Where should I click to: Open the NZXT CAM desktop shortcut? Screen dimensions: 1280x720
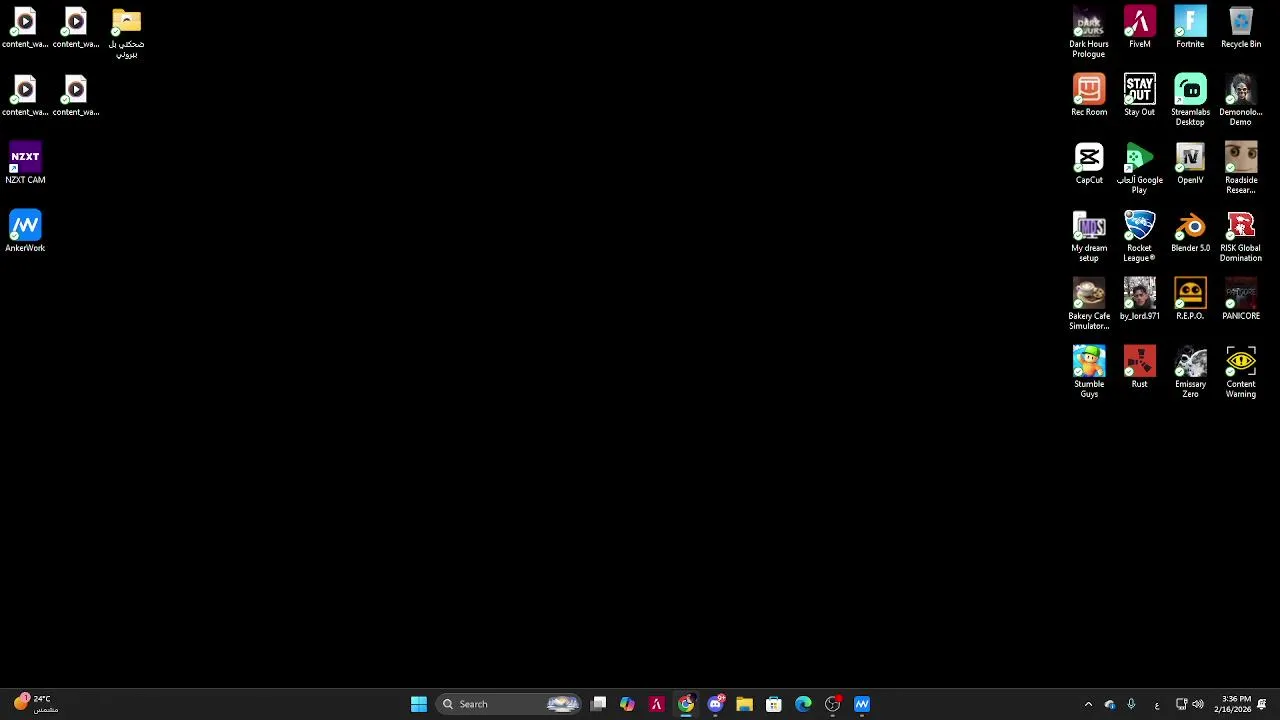[25, 164]
